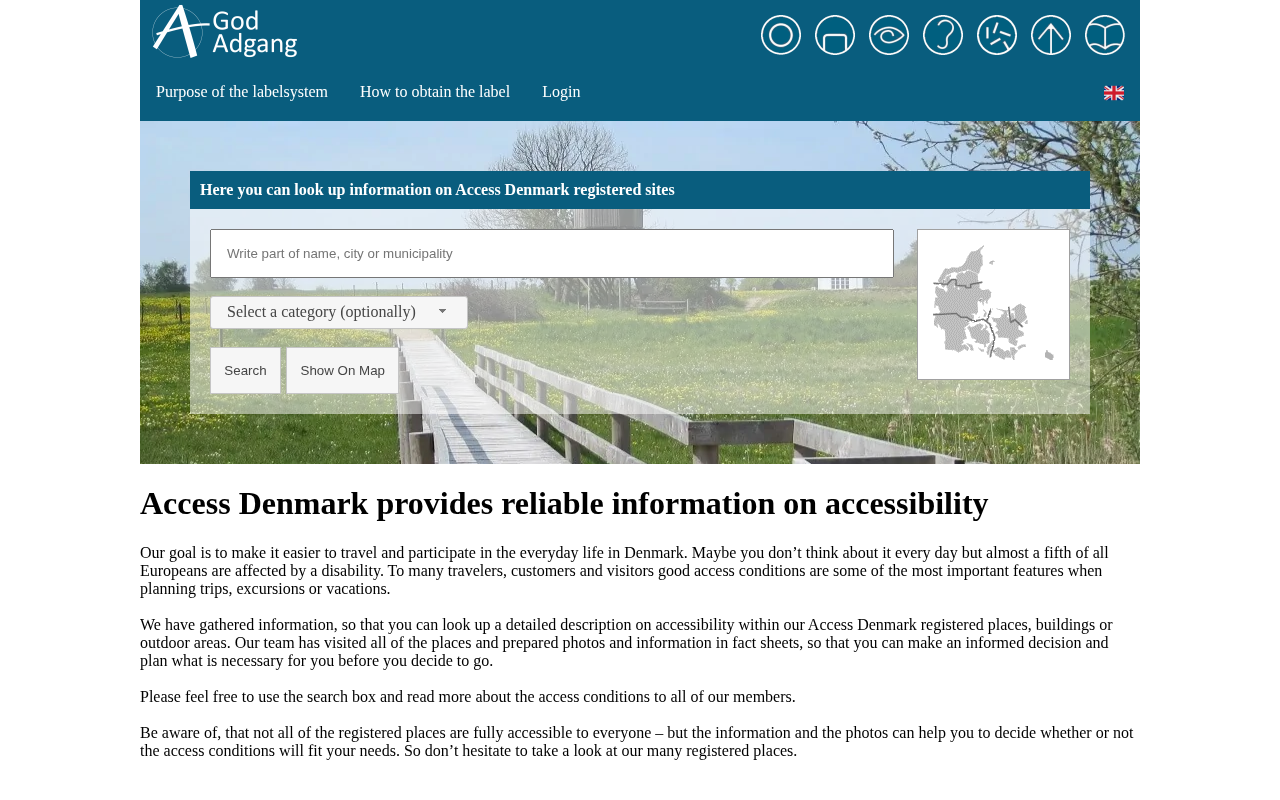The width and height of the screenshot is (1280, 800).
Task: Click the God Adgang logo
Action: click(225, 32)
